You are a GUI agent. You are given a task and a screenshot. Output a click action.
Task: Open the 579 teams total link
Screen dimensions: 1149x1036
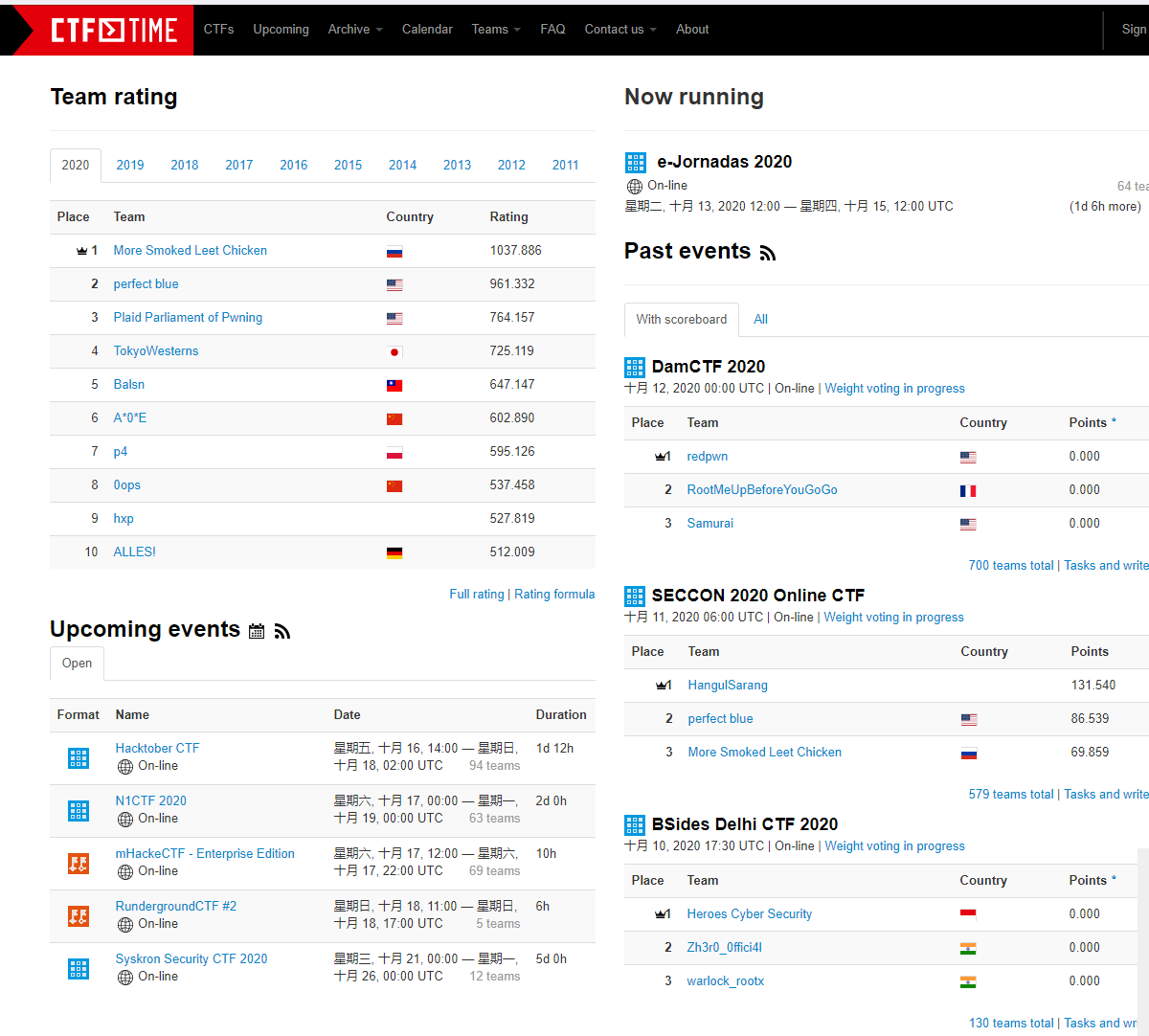(1010, 795)
